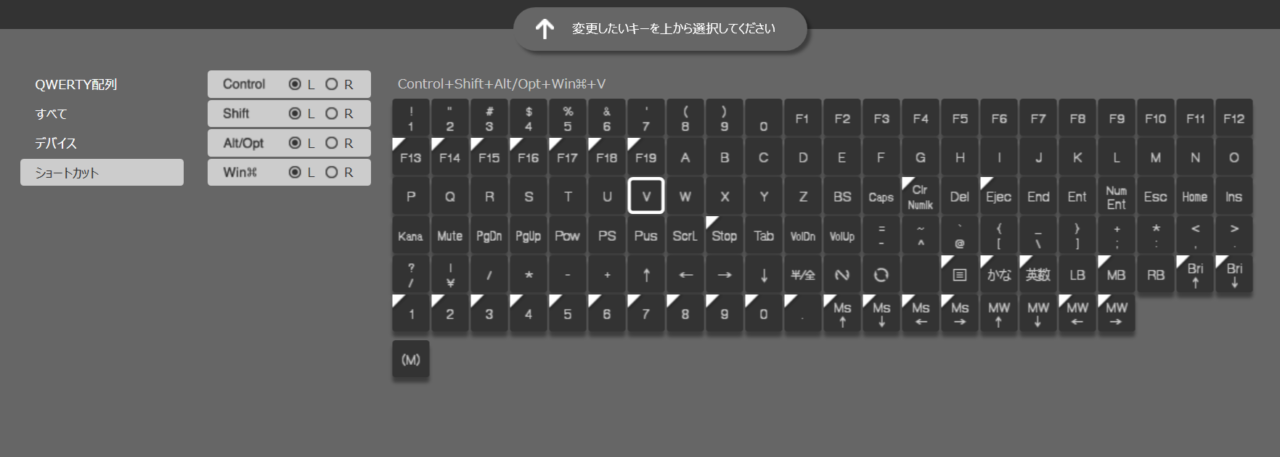The image size is (1280, 457).
Task: Select the Esc key
Action: tap(1155, 197)
